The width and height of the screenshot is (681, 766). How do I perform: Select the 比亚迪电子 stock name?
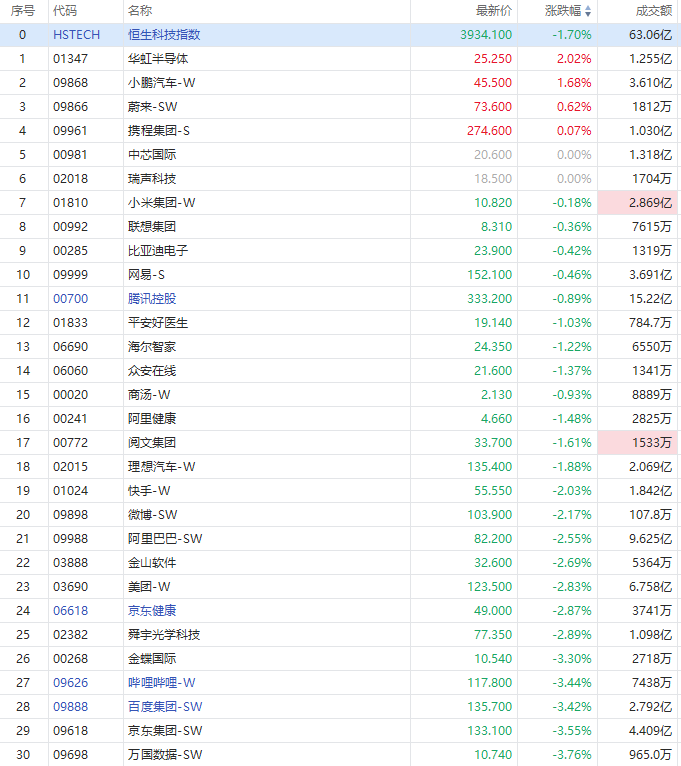point(158,251)
